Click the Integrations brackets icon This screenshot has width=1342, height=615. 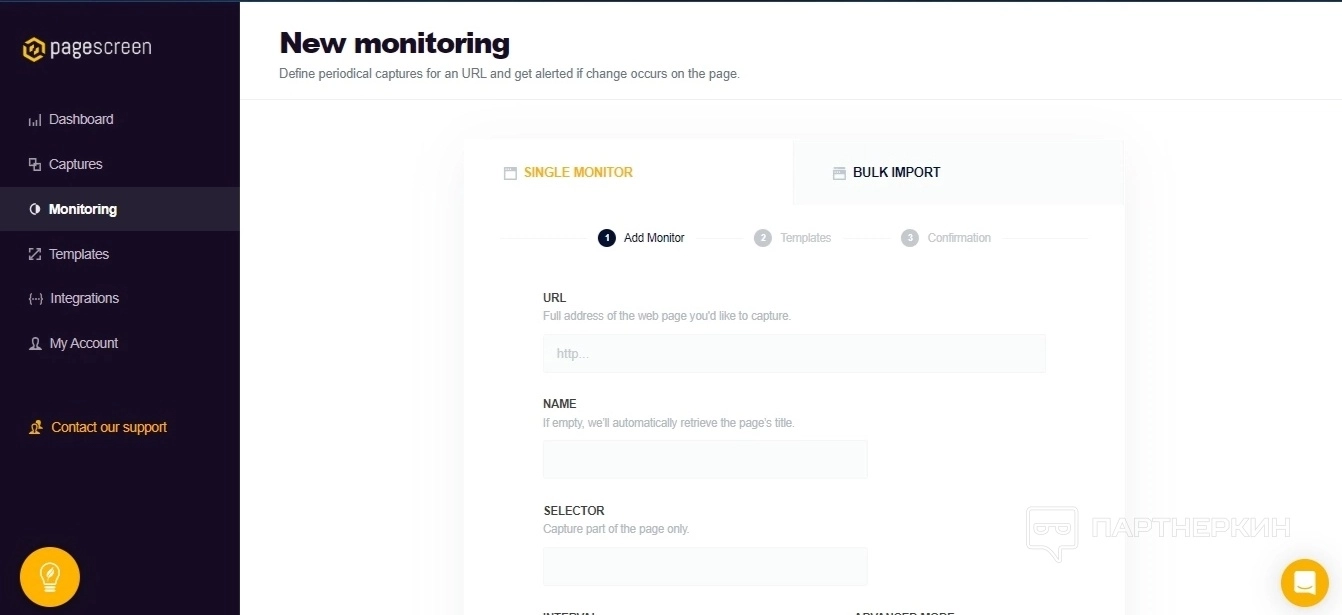36,299
